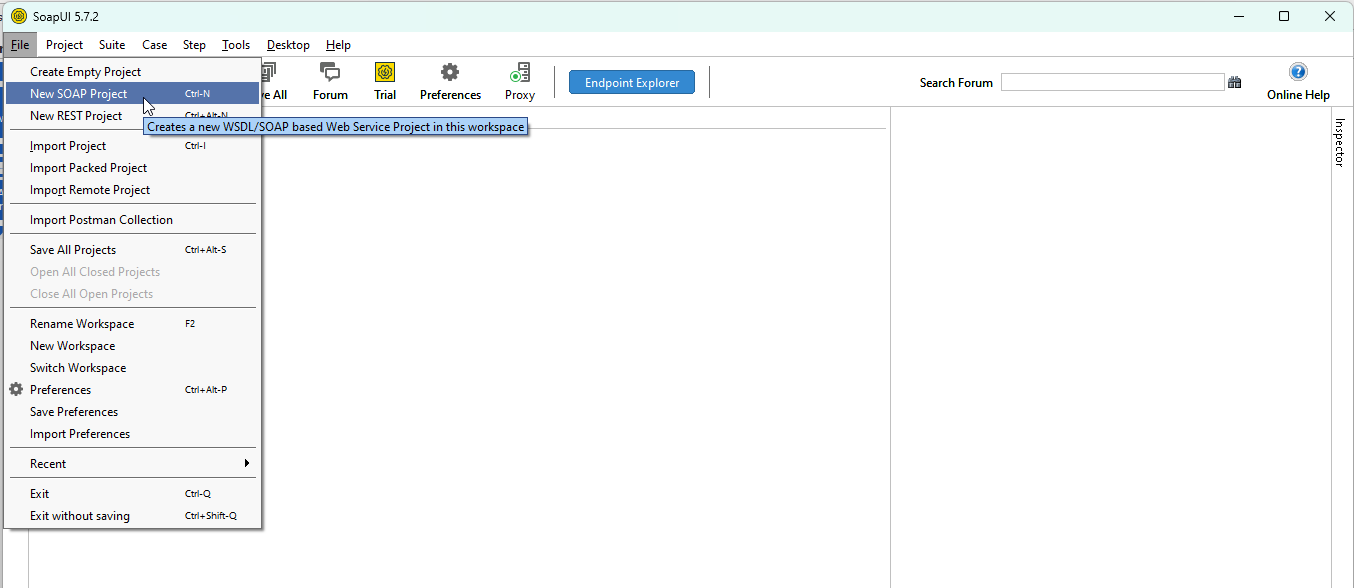This screenshot has height=588, width=1354.
Task: Choose Preferences in the File menu
Action: click(132, 390)
